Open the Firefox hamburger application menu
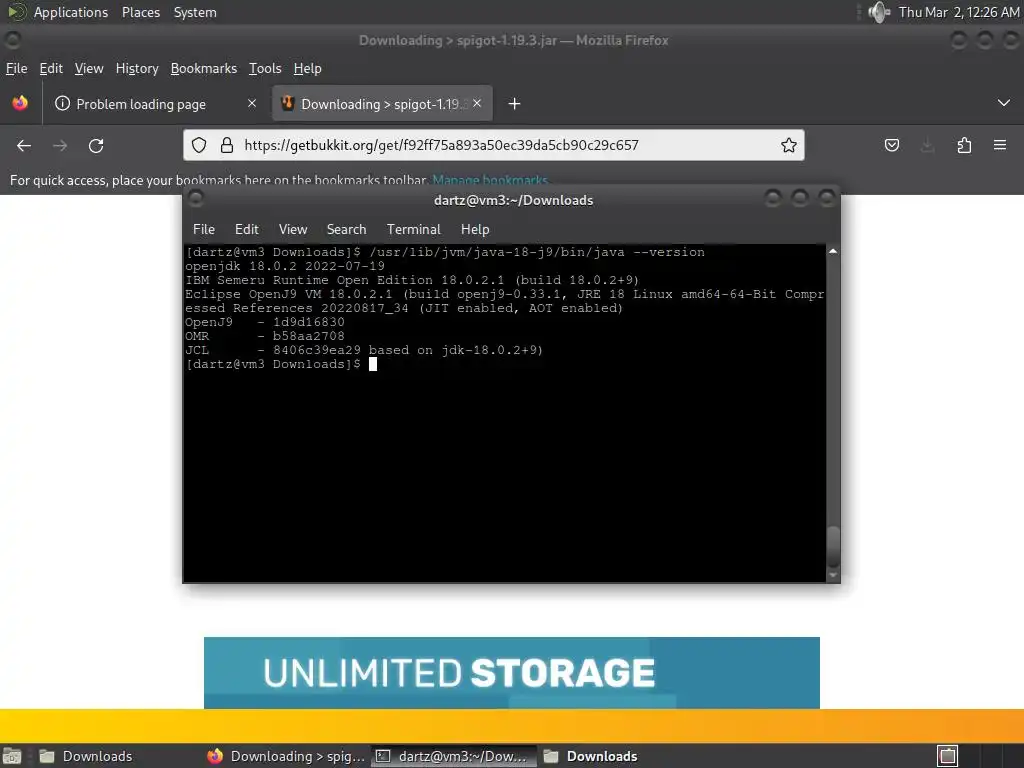This screenshot has width=1024, height=768. click(1000, 145)
